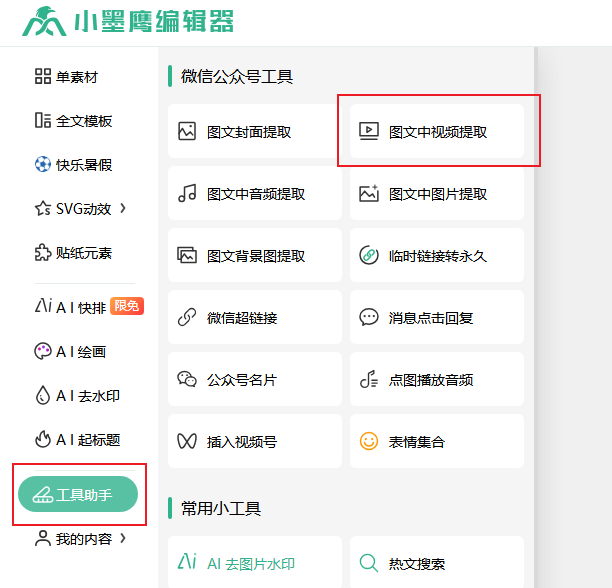The height and width of the screenshot is (588, 612).
Task: Click the 点图播放音频 label text
Action: point(431,380)
